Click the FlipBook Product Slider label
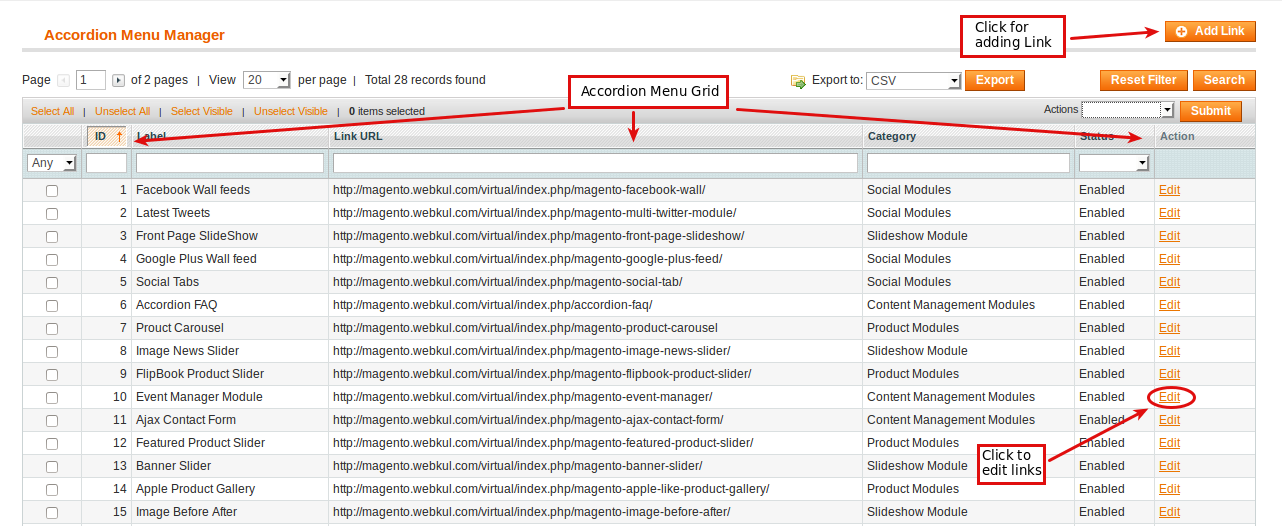 (x=200, y=374)
